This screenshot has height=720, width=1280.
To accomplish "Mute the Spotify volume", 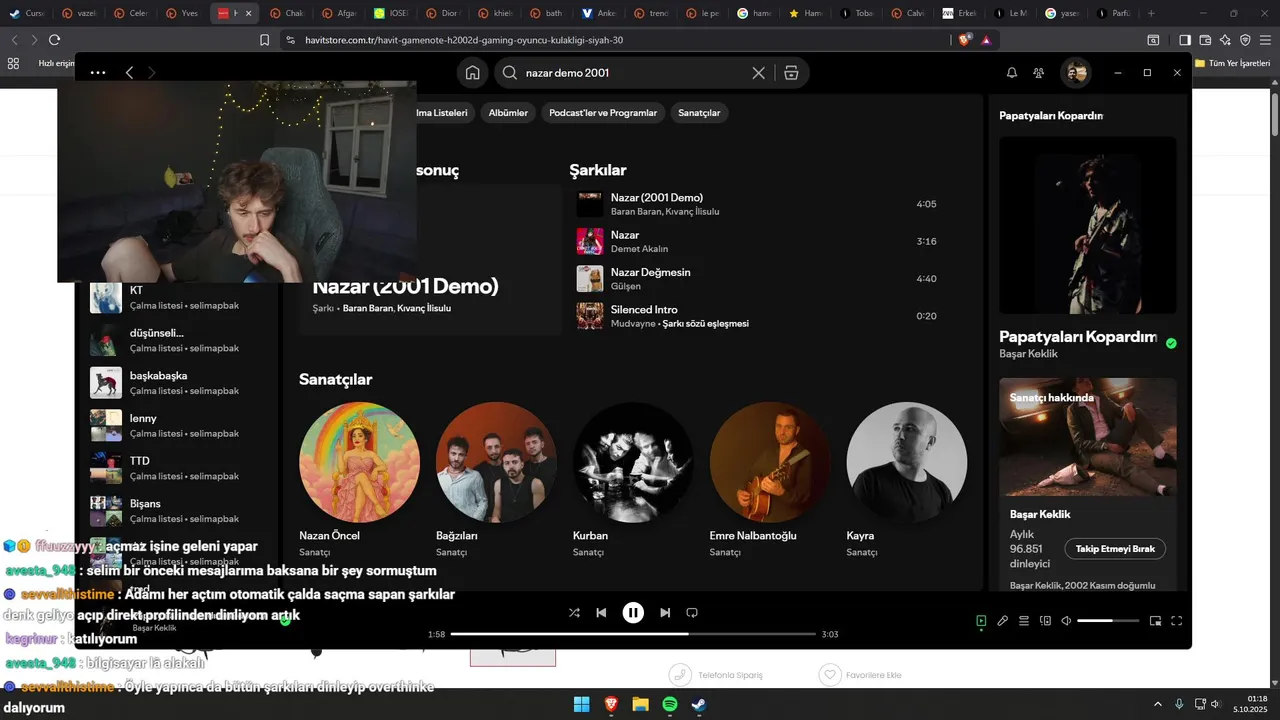I will pyautogui.click(x=1066, y=621).
